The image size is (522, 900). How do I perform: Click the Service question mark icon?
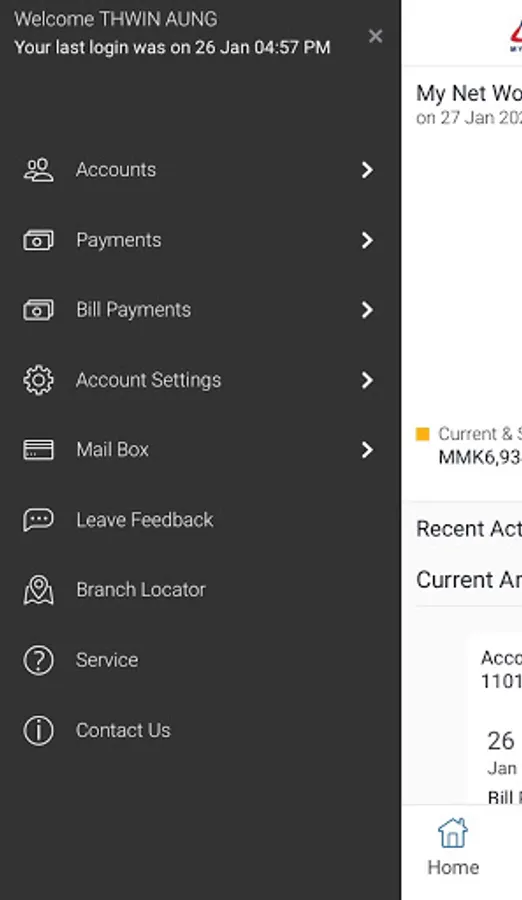coord(38,660)
